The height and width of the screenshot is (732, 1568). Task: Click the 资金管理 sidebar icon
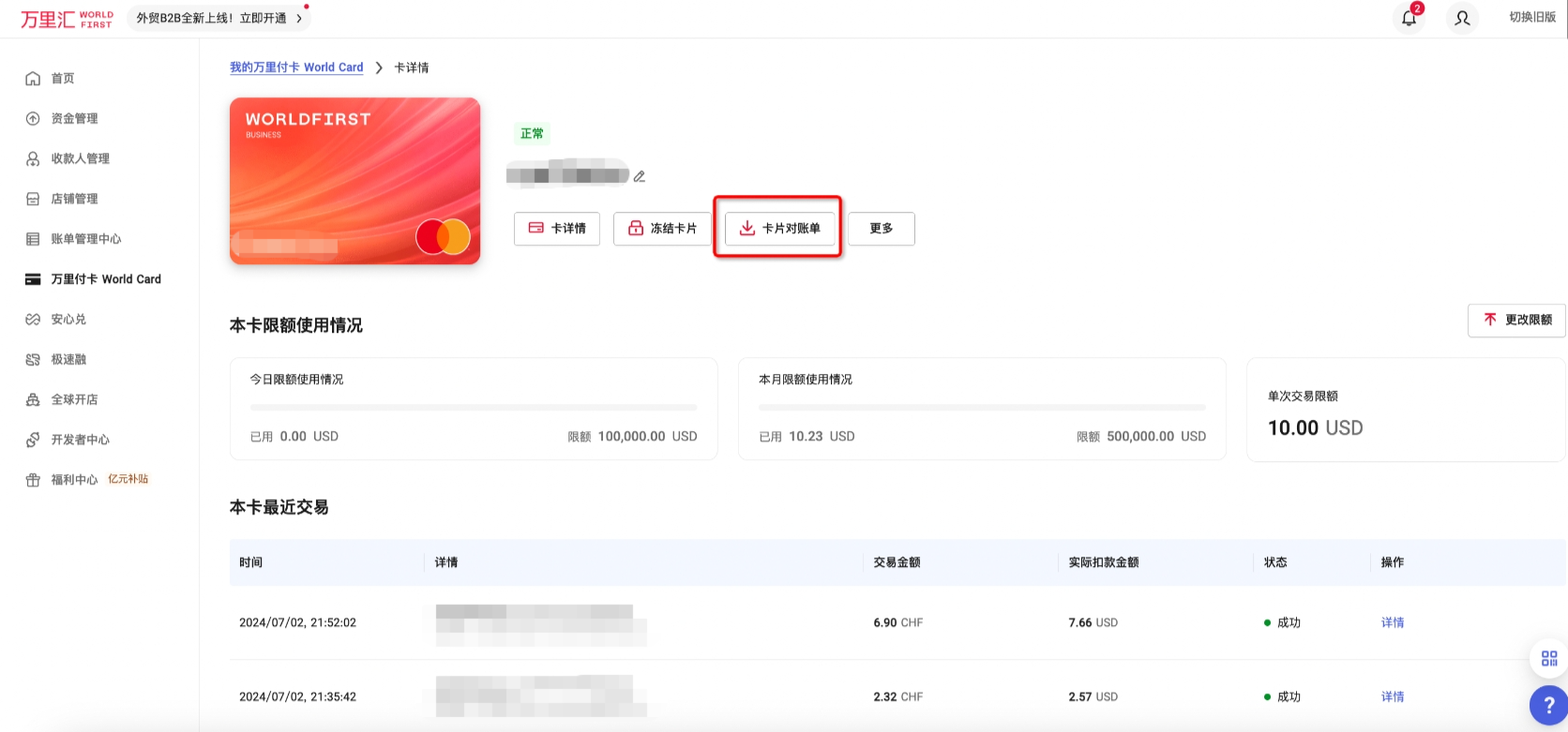33,118
